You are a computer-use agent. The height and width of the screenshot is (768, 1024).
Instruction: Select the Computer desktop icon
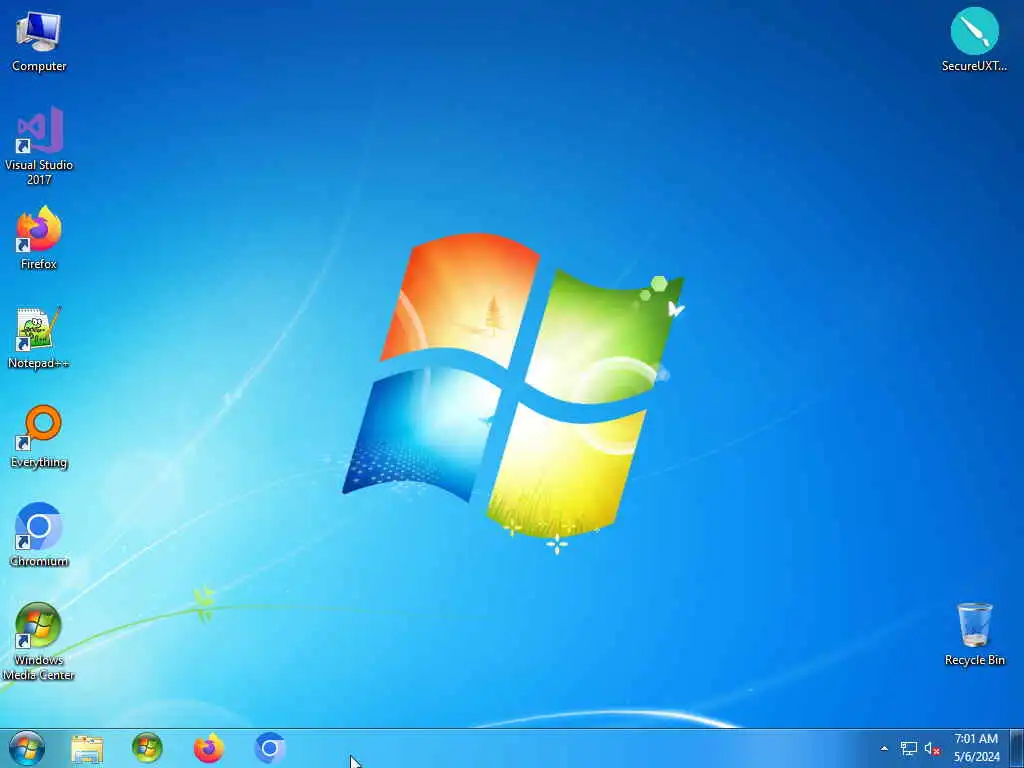(x=39, y=41)
